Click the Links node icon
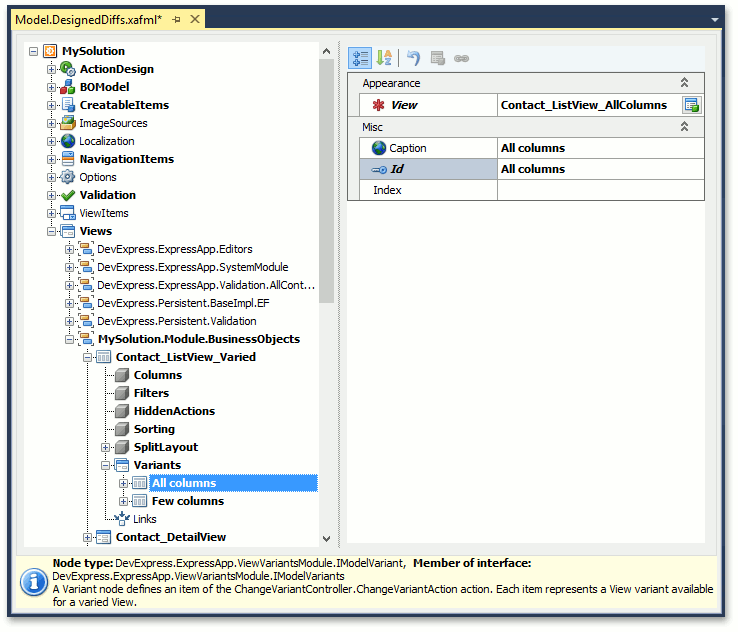This screenshot has height=632, width=738. click(x=122, y=519)
